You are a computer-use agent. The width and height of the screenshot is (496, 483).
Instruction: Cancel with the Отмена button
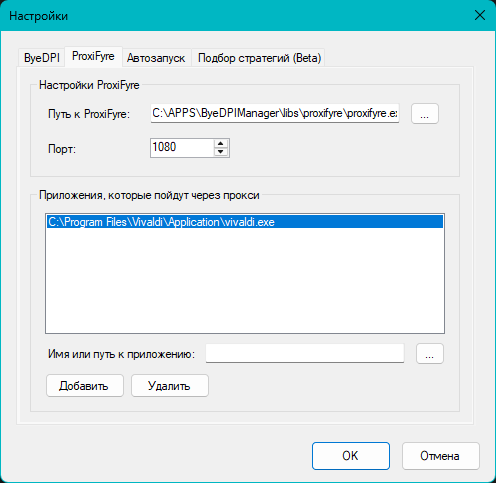441,456
